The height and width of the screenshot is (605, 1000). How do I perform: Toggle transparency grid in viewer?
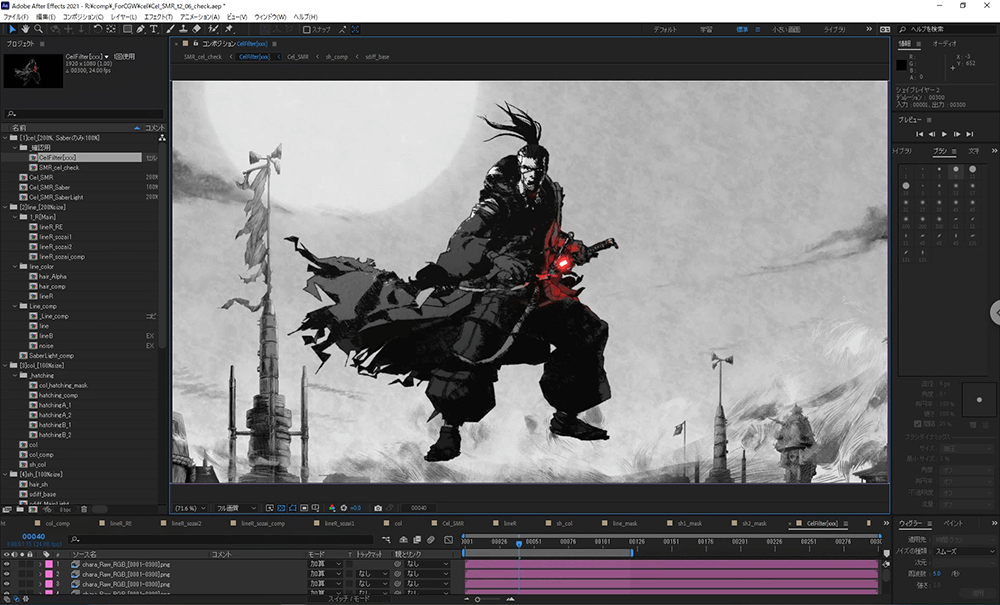coord(281,508)
